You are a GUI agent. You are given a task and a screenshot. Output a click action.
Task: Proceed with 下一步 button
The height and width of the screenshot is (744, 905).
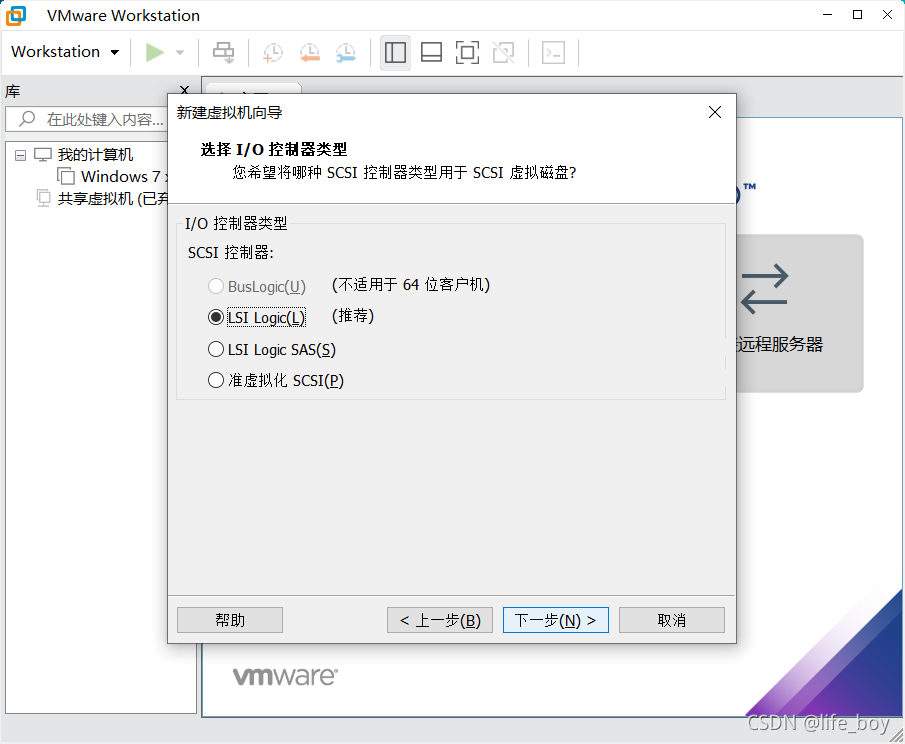[x=556, y=620]
